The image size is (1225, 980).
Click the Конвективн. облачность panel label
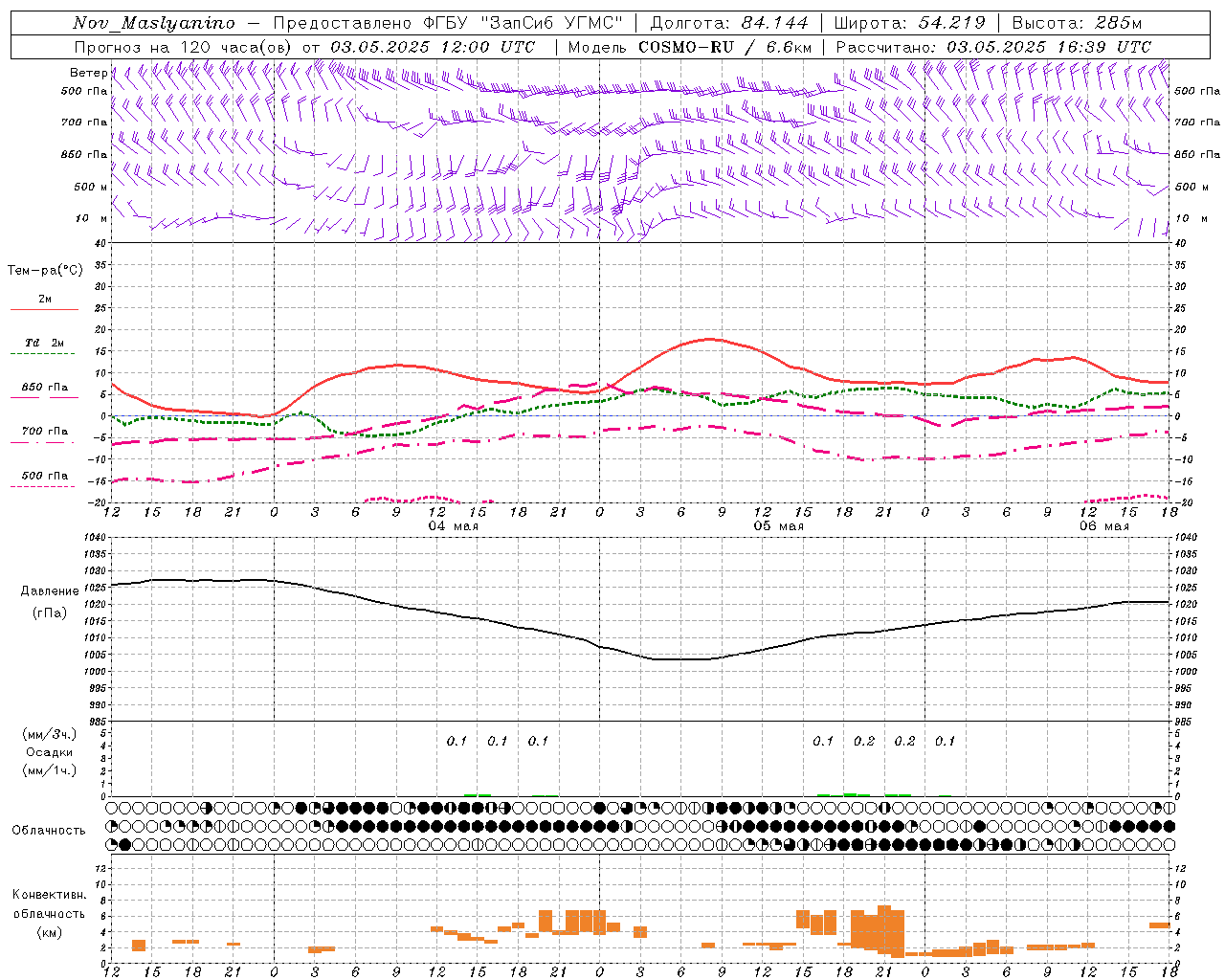click(49, 903)
